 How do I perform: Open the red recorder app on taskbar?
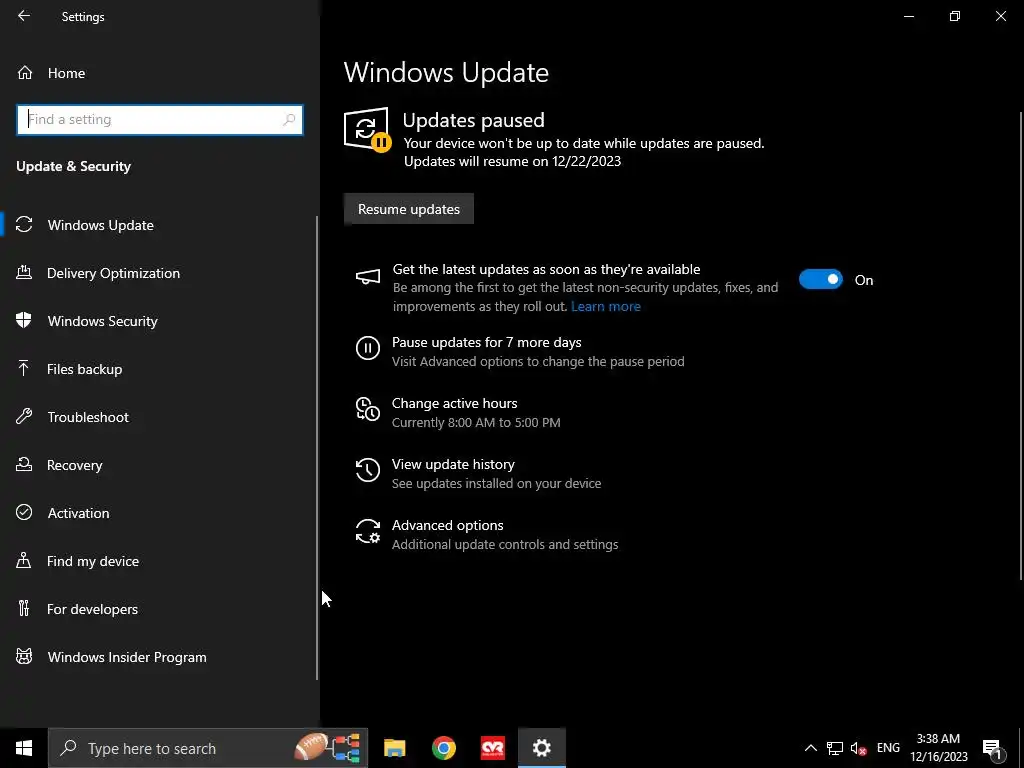[x=492, y=748]
